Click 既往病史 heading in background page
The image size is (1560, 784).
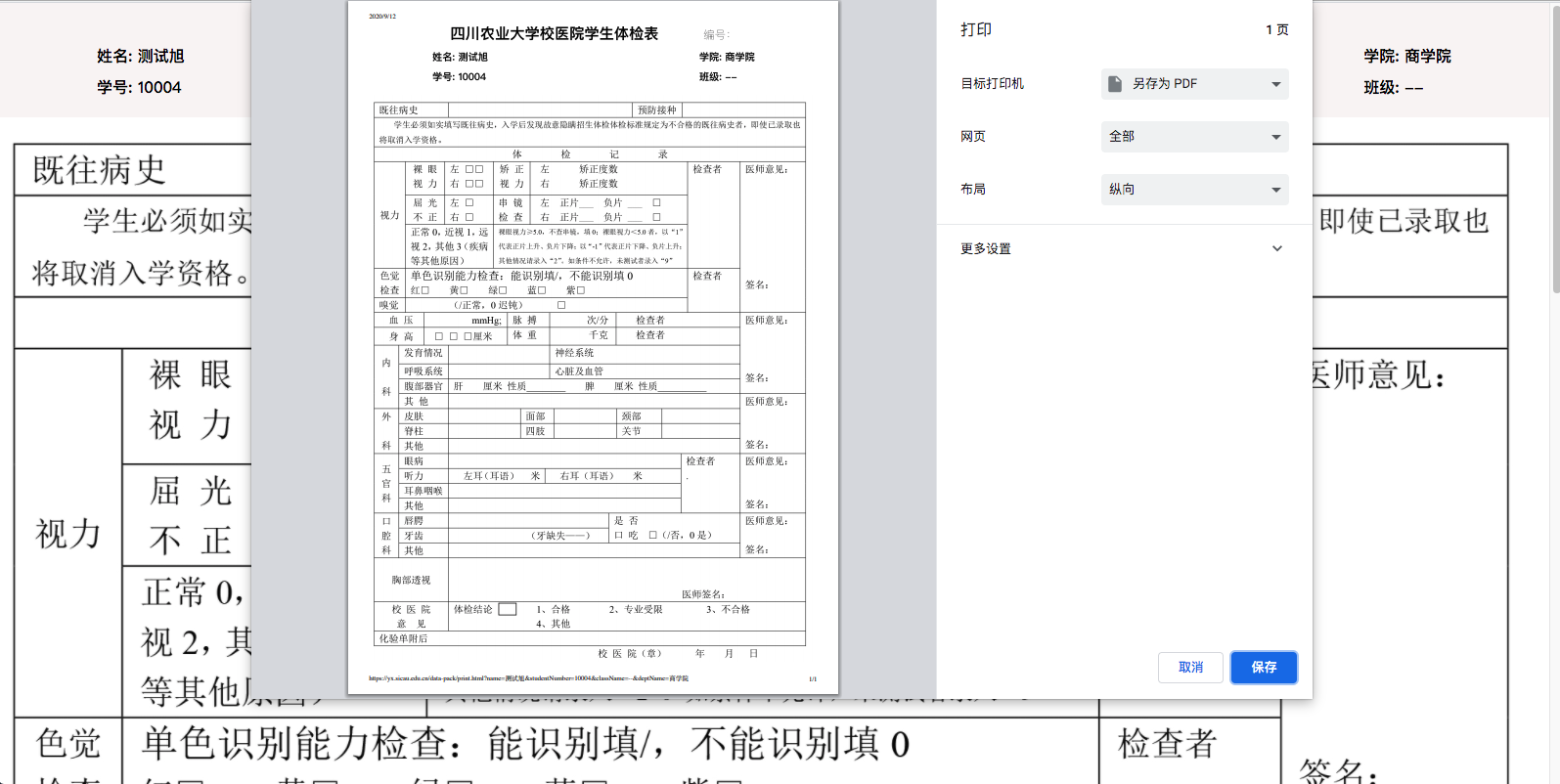pyautogui.click(x=99, y=170)
